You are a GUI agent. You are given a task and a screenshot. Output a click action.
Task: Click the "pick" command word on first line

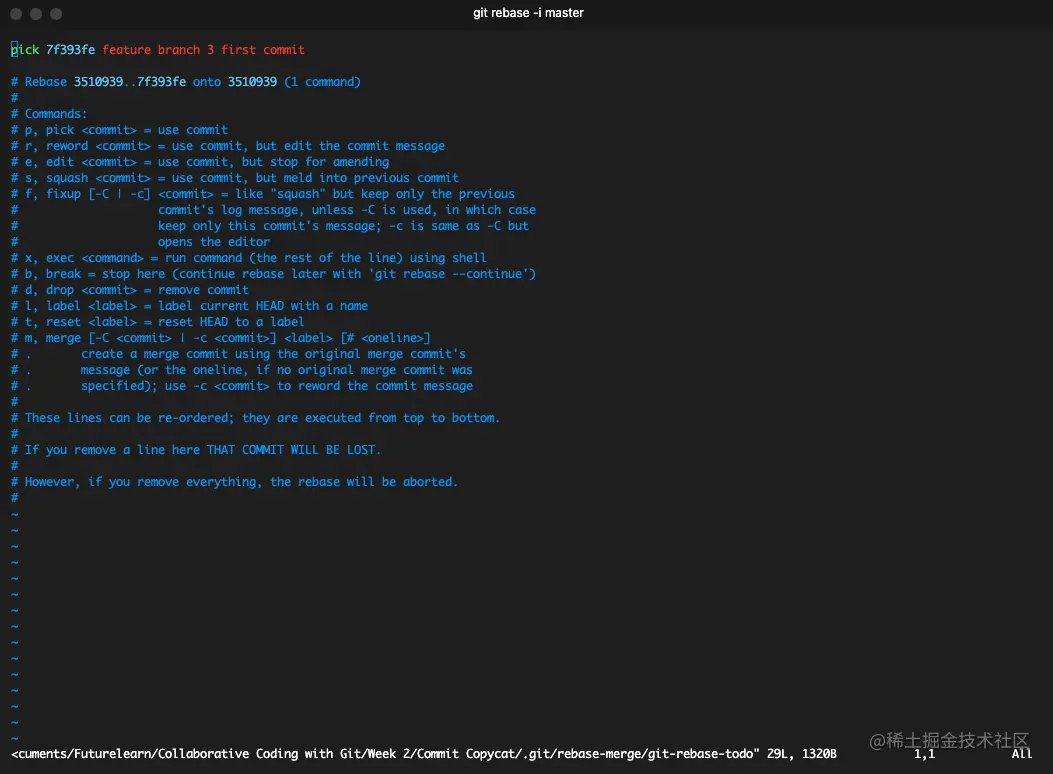26,50
